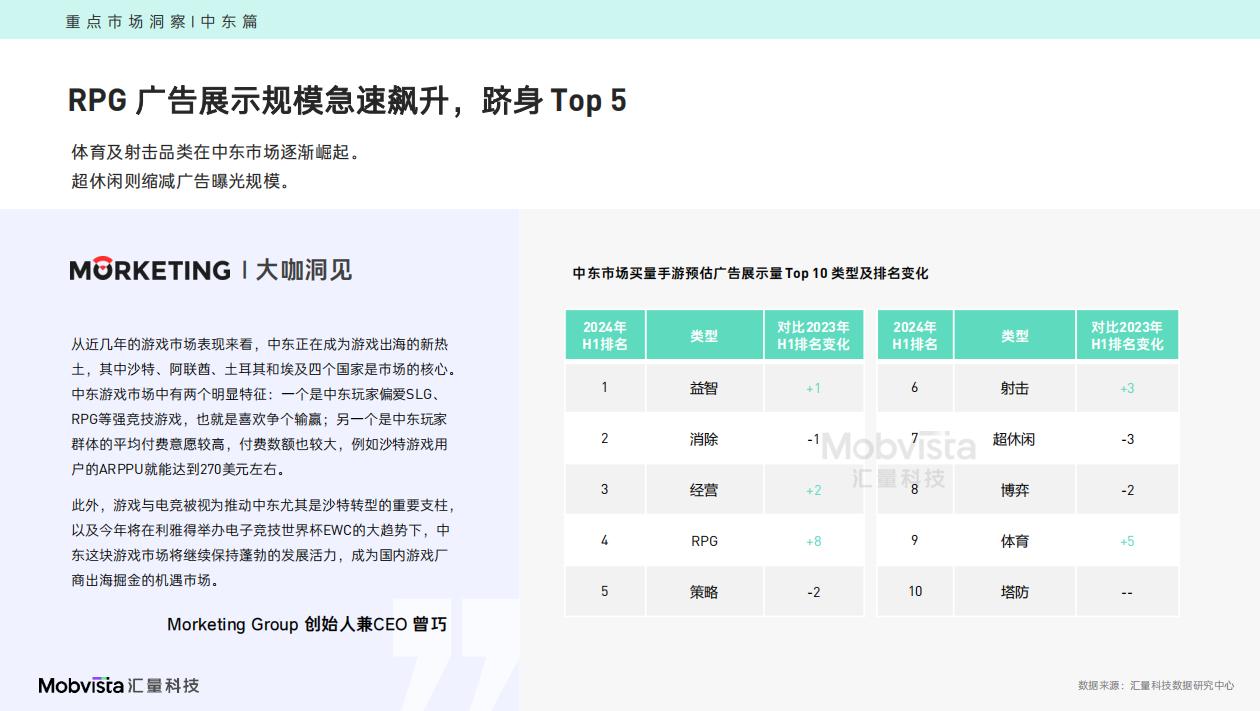Viewport: 1260px width, 711px height.
Task: Select the 策略 type cell
Action: point(704,592)
